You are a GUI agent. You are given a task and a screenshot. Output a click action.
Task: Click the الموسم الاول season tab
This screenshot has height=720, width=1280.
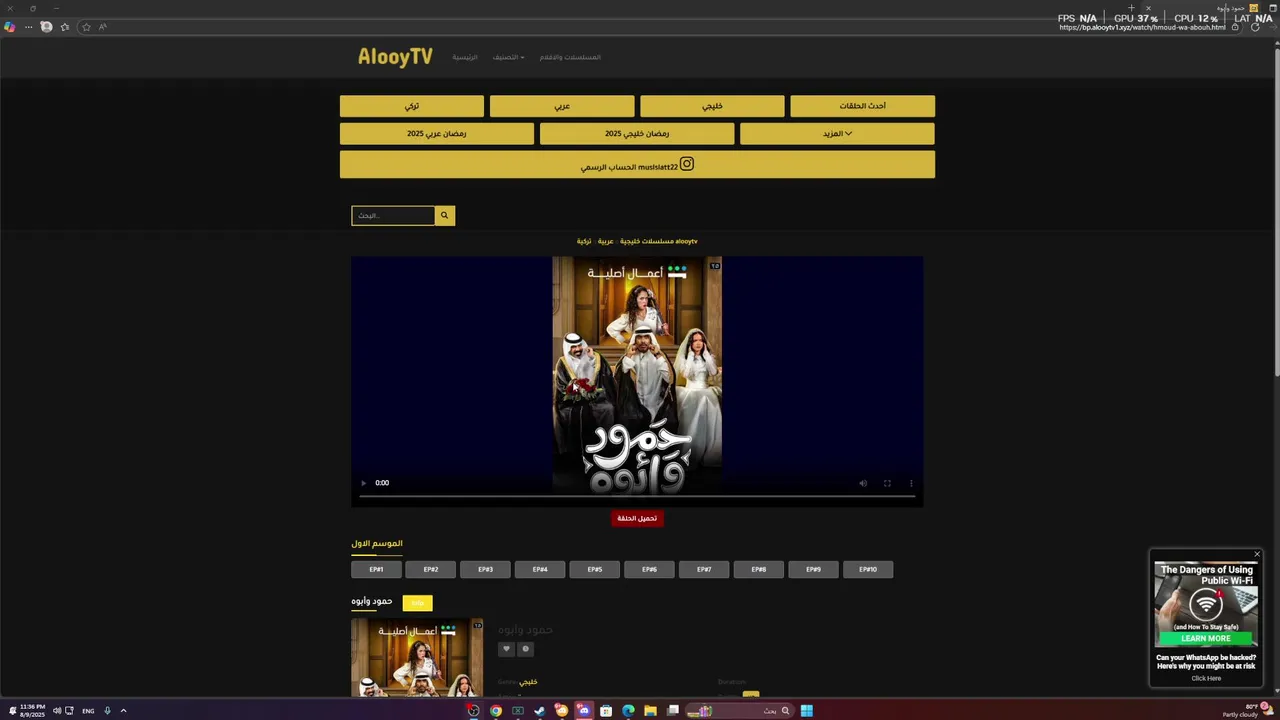377,544
